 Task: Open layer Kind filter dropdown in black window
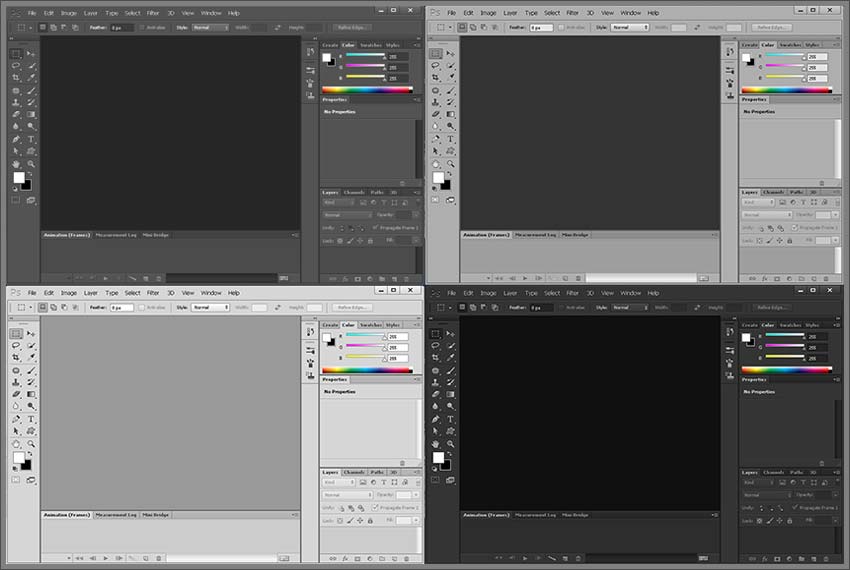[x=758, y=482]
